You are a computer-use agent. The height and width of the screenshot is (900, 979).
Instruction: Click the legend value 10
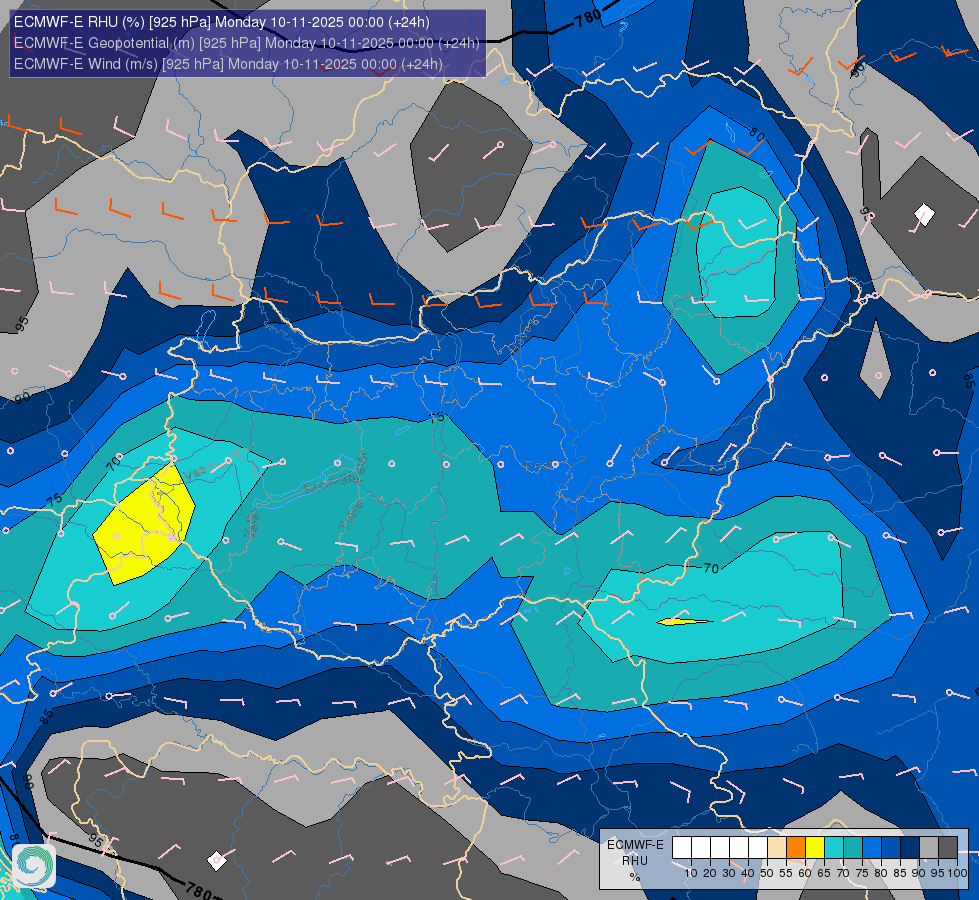click(x=691, y=873)
